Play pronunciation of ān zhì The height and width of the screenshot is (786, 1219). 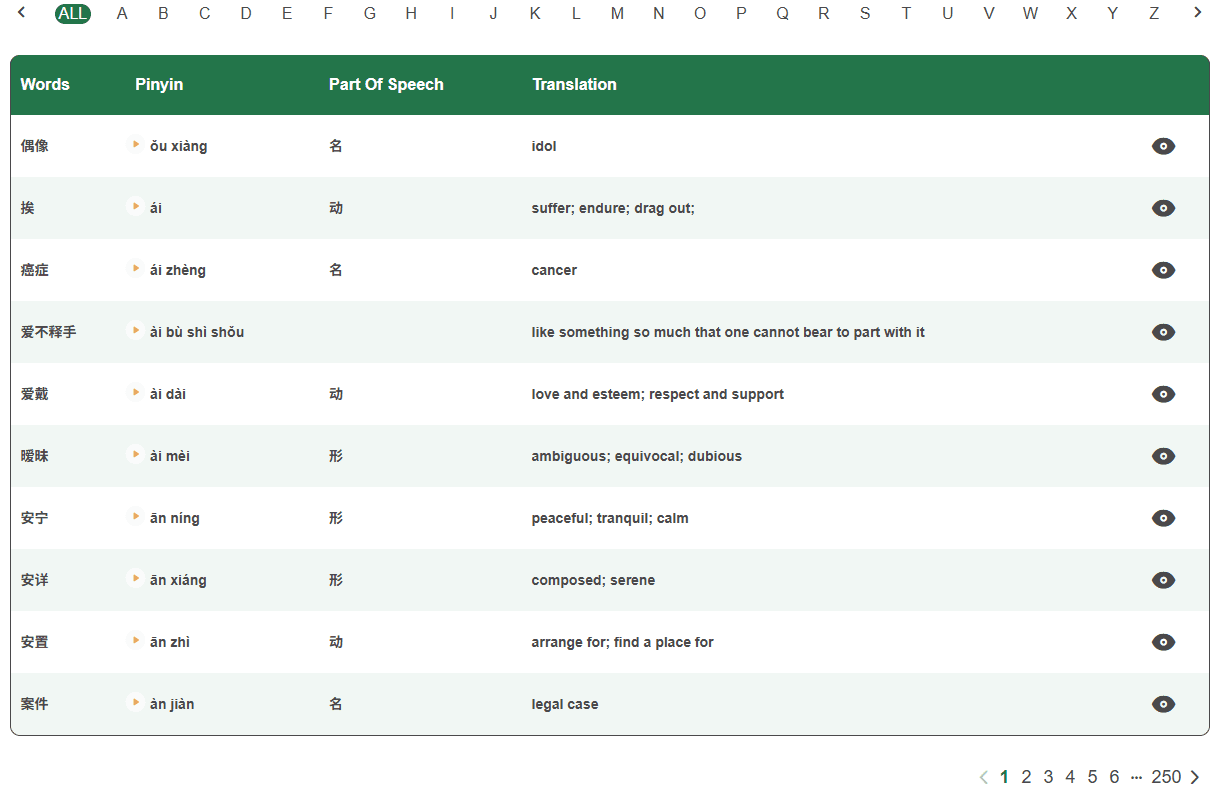(135, 642)
